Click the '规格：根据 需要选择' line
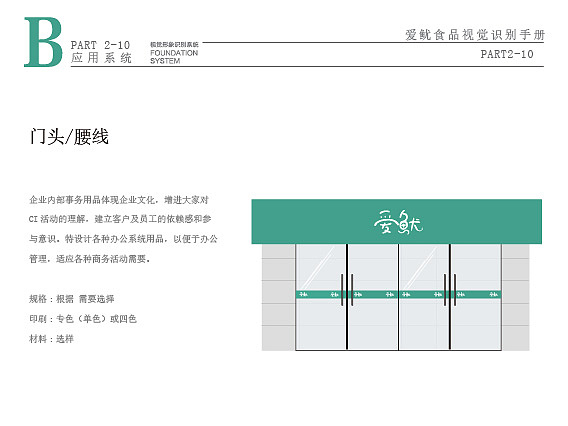 pos(72,299)
